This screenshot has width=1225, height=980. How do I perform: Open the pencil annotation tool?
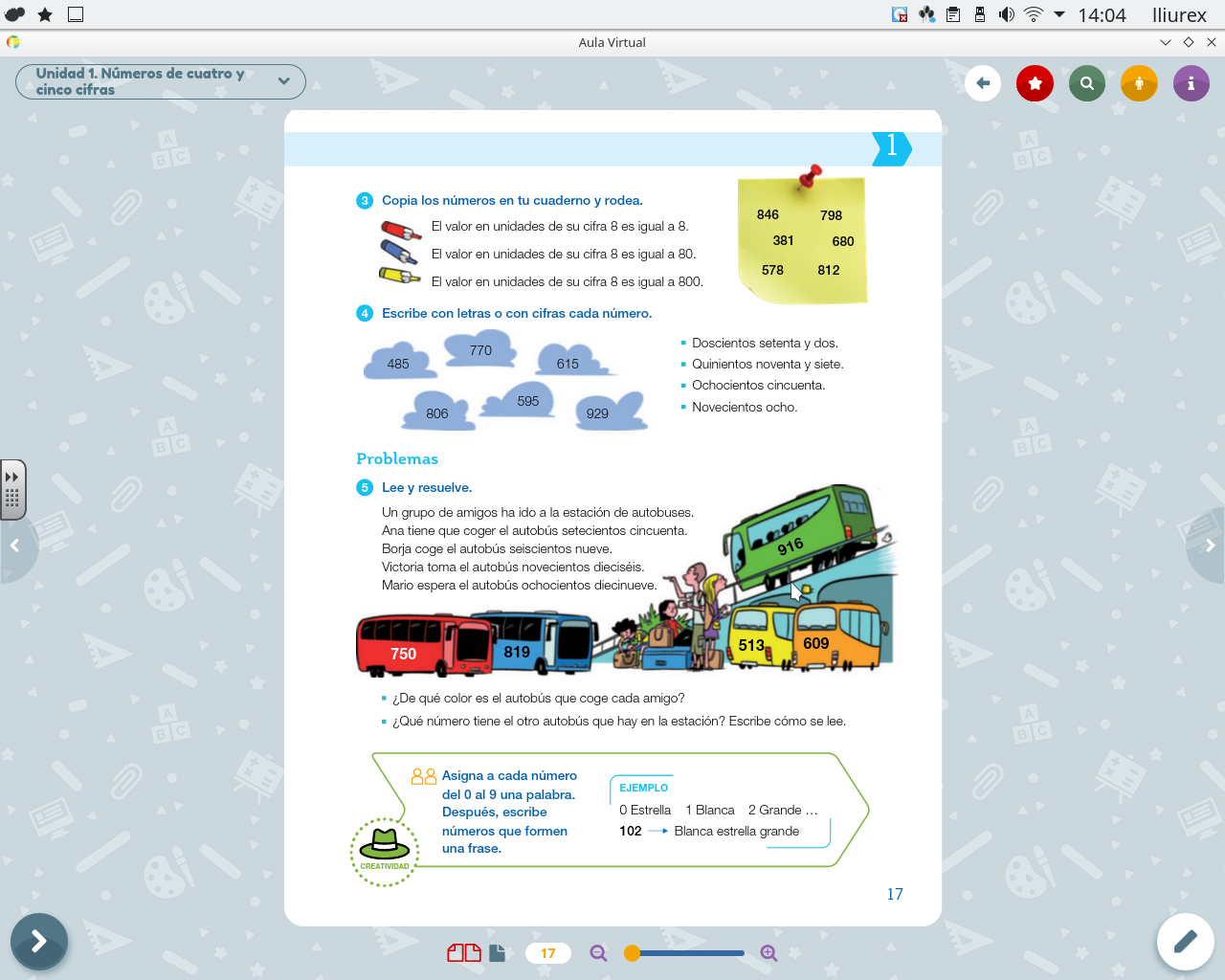click(x=1185, y=942)
